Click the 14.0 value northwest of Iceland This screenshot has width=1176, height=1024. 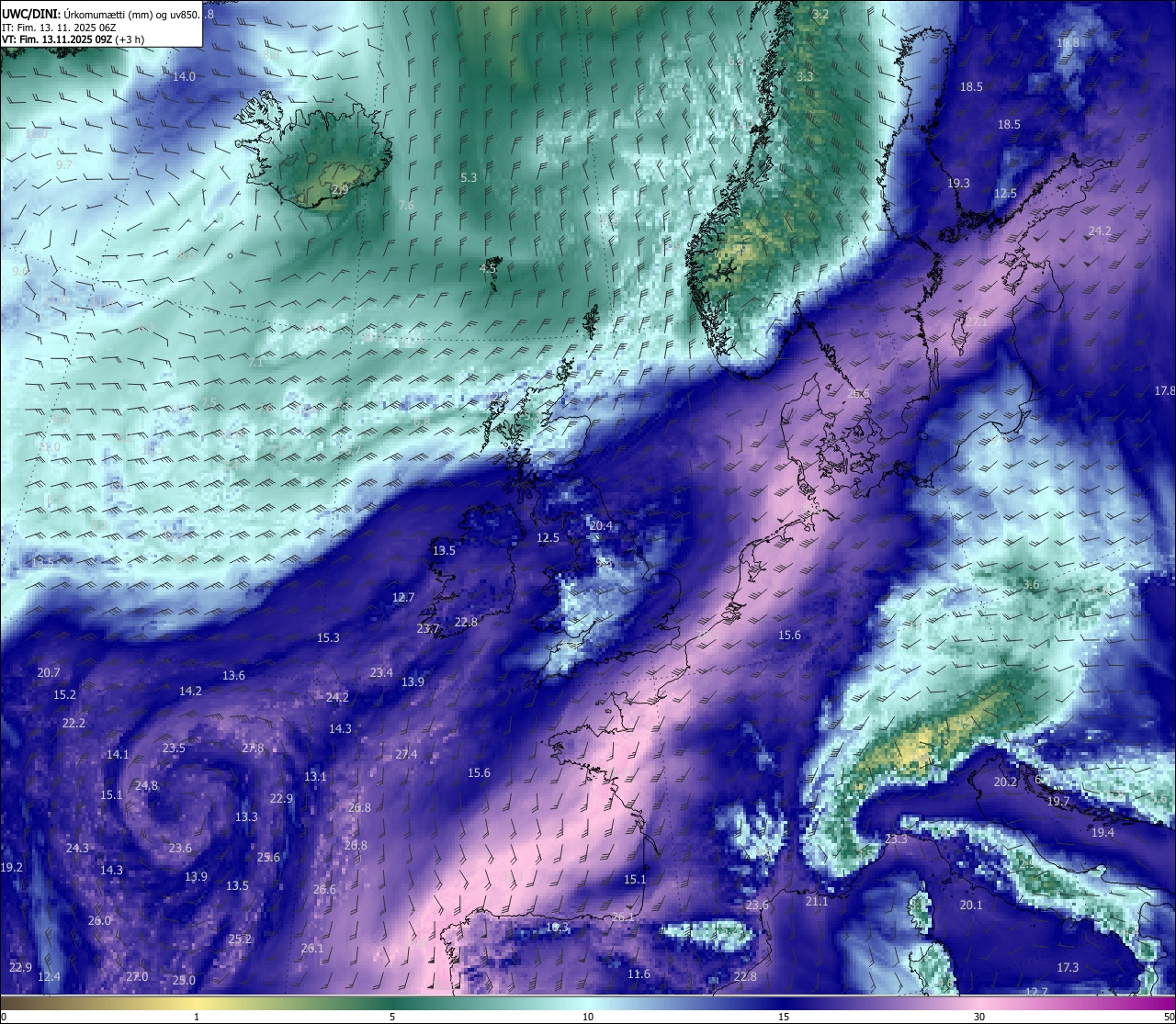184,77
